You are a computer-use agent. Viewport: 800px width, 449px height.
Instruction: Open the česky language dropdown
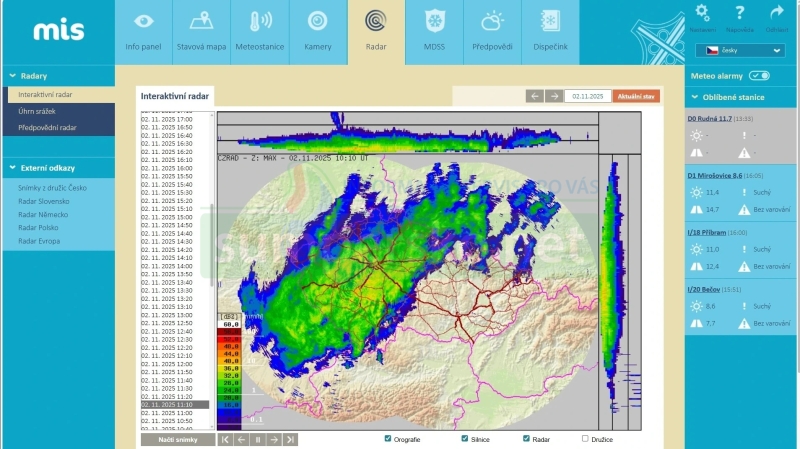pyautogui.click(x=745, y=50)
